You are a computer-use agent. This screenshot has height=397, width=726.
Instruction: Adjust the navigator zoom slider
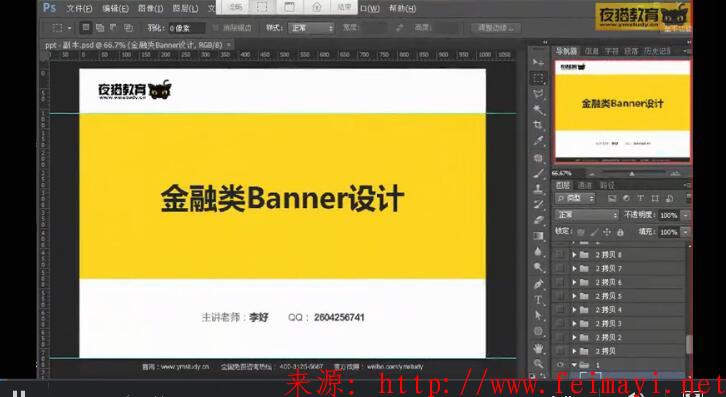coord(632,174)
